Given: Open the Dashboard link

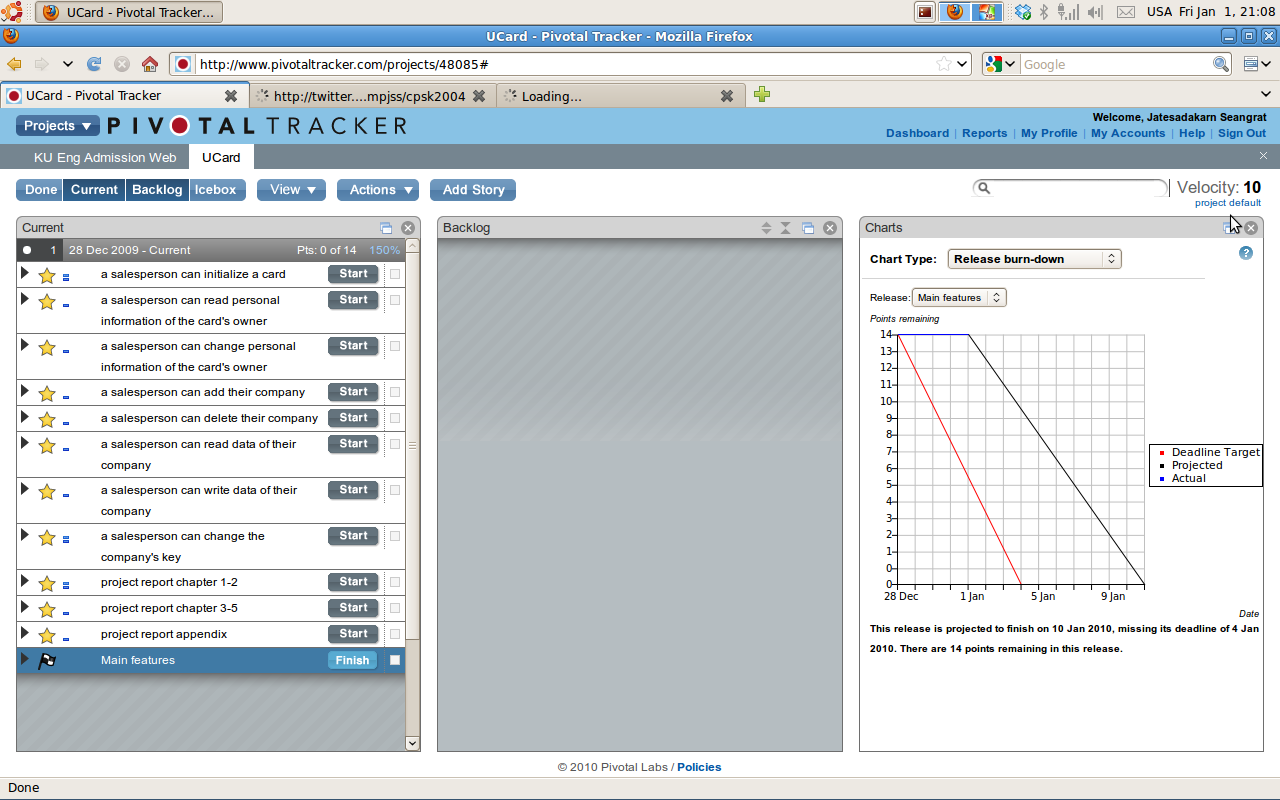Looking at the screenshot, I should tap(917, 133).
